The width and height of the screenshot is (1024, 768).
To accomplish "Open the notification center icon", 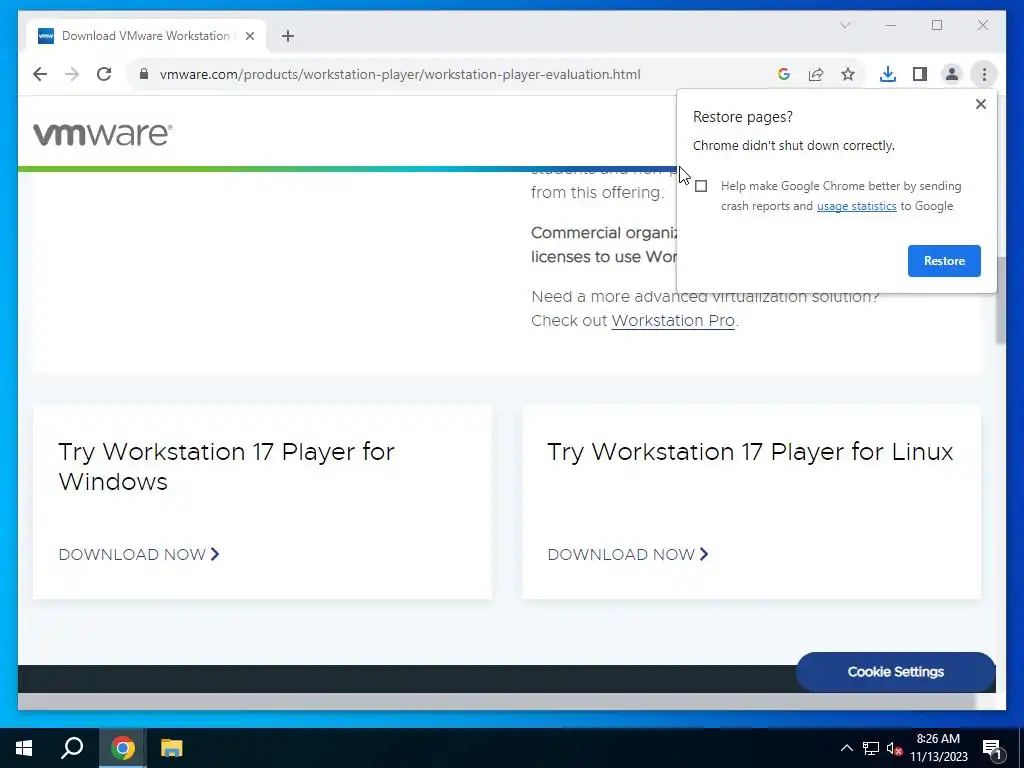I will tap(992, 749).
